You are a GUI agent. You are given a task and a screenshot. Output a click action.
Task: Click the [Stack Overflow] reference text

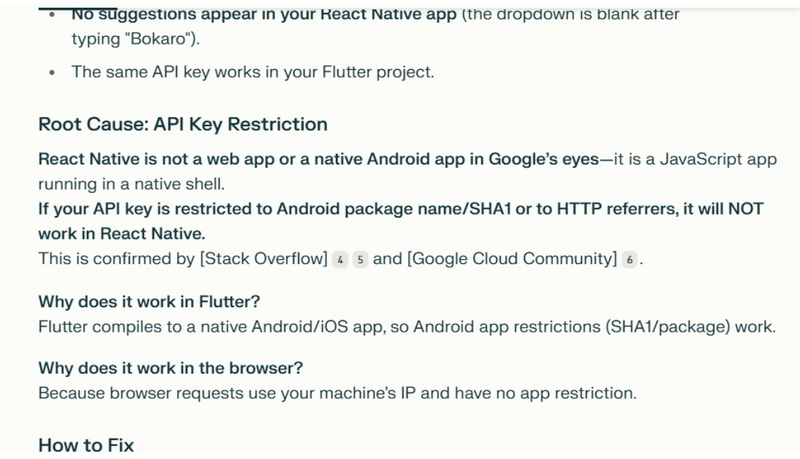click(264, 259)
